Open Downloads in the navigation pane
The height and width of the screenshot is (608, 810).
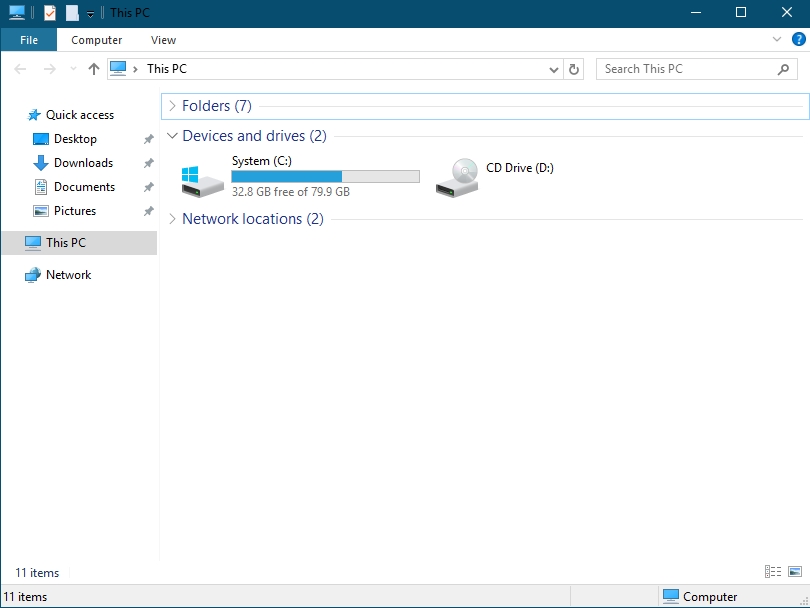point(84,163)
